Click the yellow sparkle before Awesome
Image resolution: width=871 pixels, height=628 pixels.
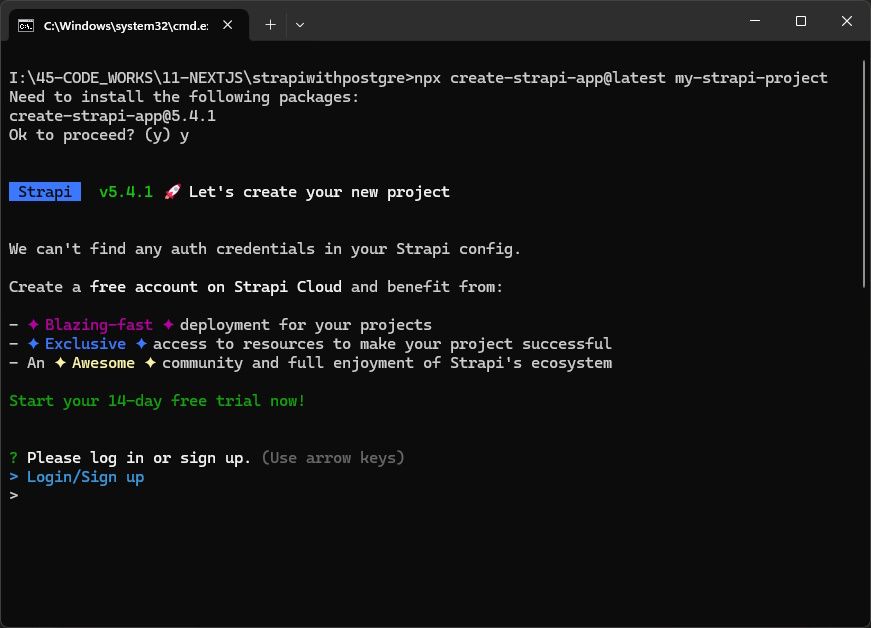[x=61, y=363]
